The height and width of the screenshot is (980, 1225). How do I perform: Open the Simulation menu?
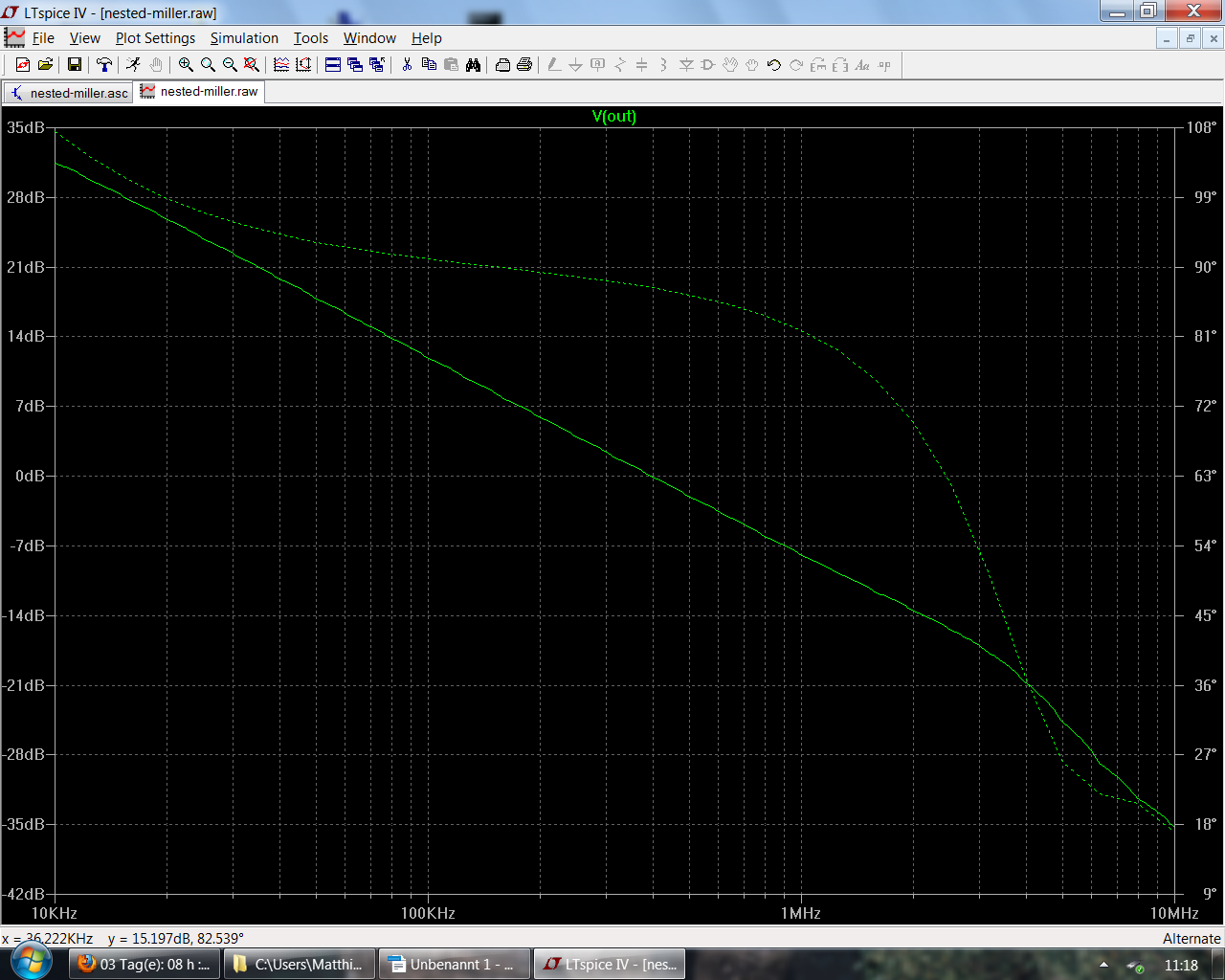coord(244,38)
